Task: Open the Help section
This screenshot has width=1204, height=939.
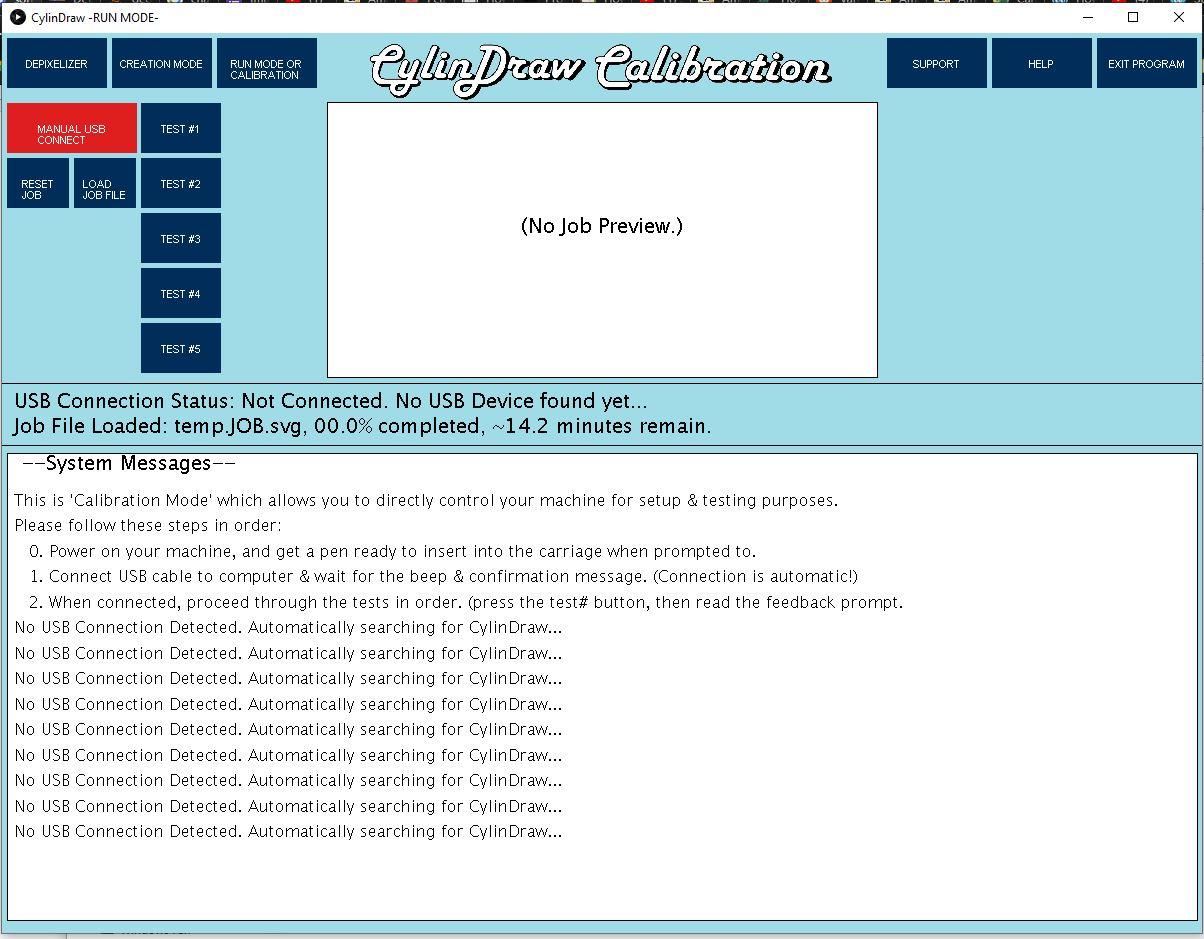Action: tap(1041, 62)
